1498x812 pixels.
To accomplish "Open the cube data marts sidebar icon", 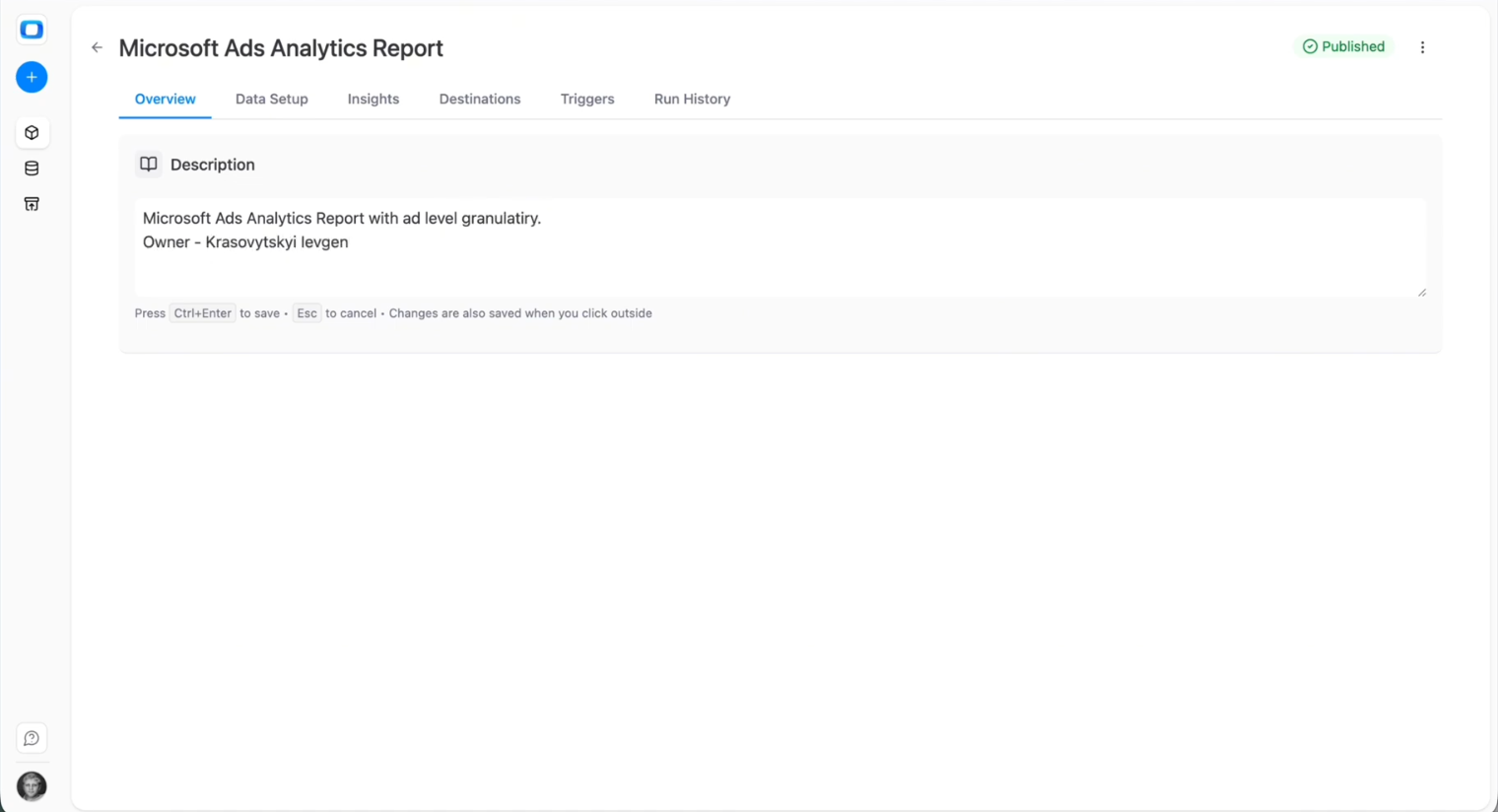I will [x=32, y=133].
